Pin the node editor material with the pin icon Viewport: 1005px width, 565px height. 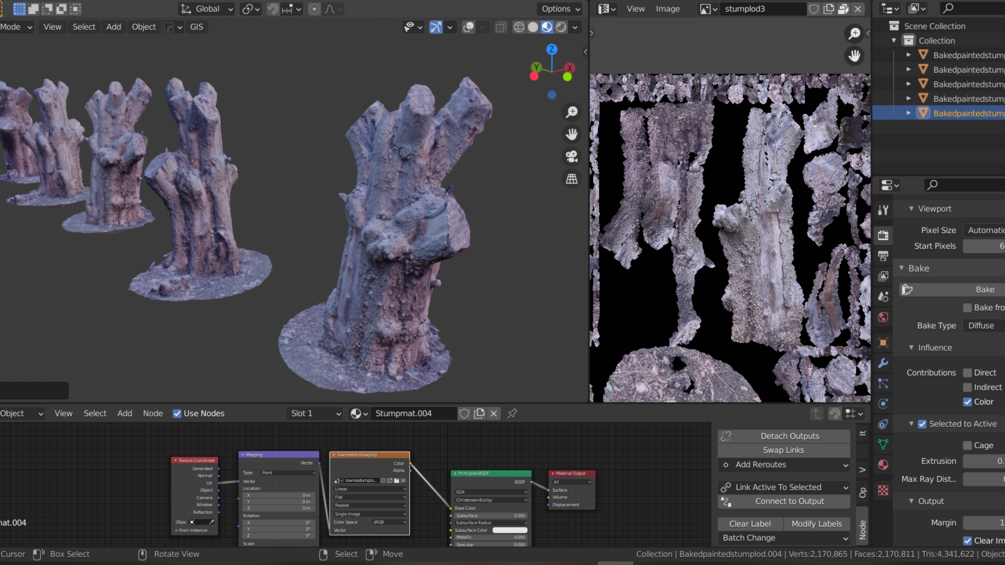[x=512, y=413]
